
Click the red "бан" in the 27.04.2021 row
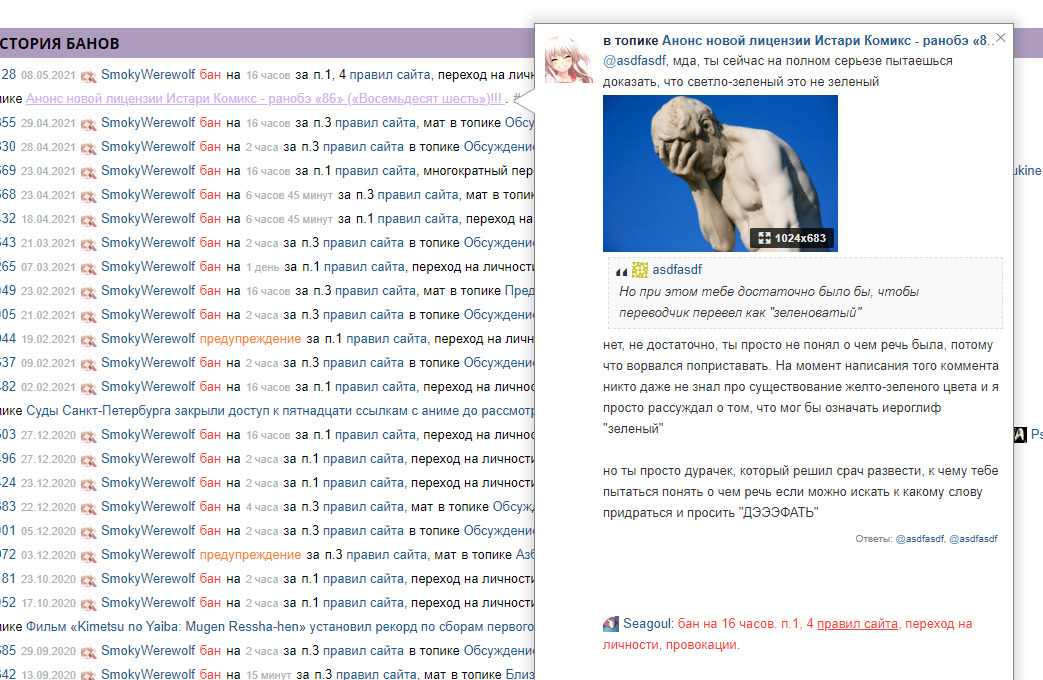click(210, 146)
